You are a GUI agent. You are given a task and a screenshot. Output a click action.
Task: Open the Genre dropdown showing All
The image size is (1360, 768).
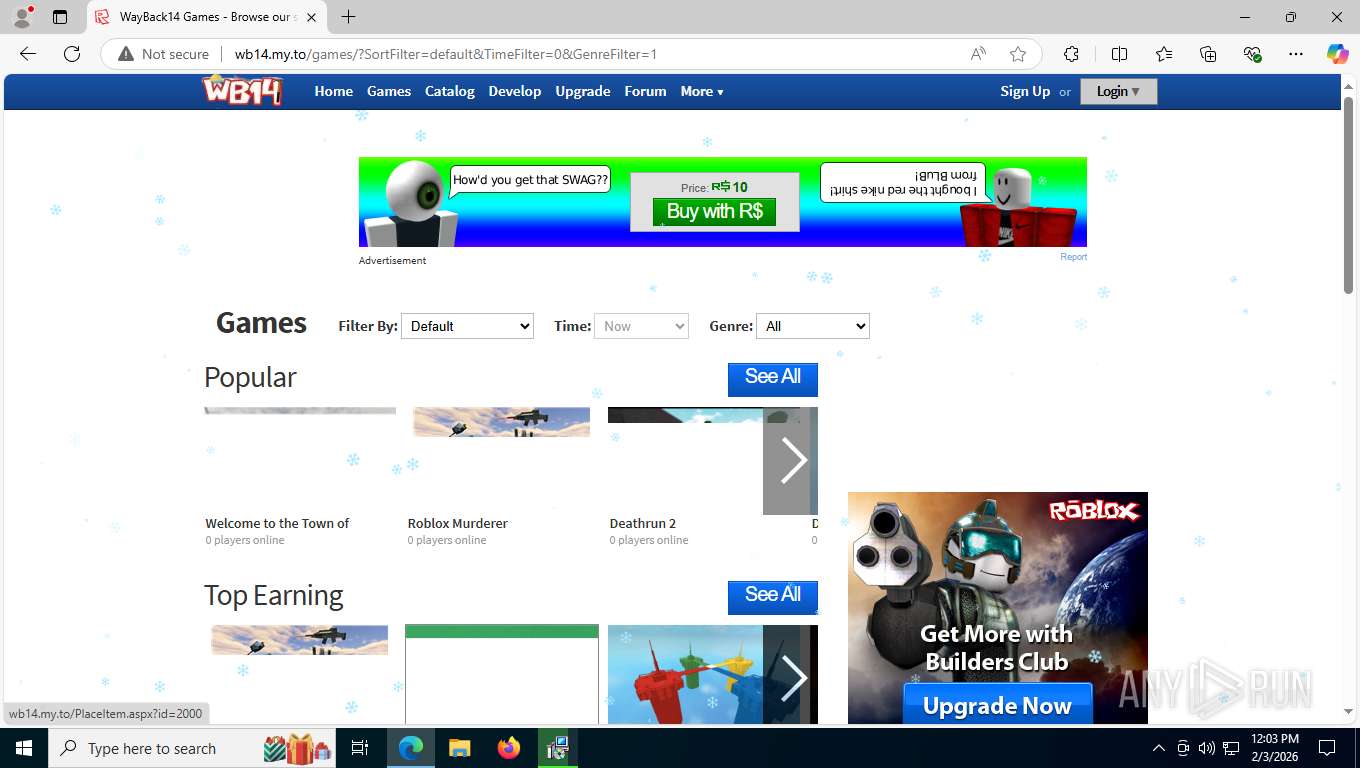tap(813, 326)
